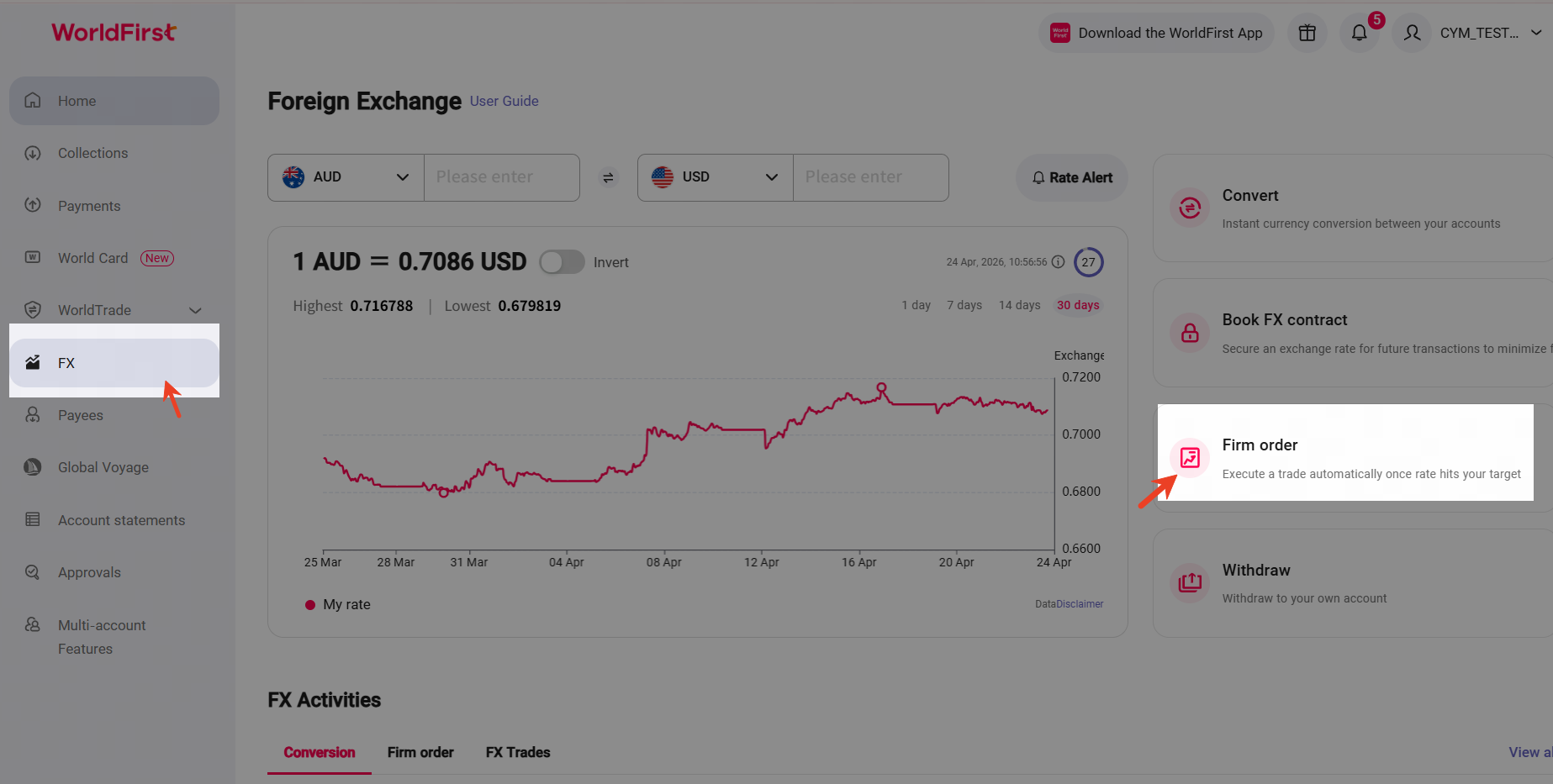Click the Highest value 0.716788
Image resolution: width=1553 pixels, height=784 pixels.
point(382,306)
